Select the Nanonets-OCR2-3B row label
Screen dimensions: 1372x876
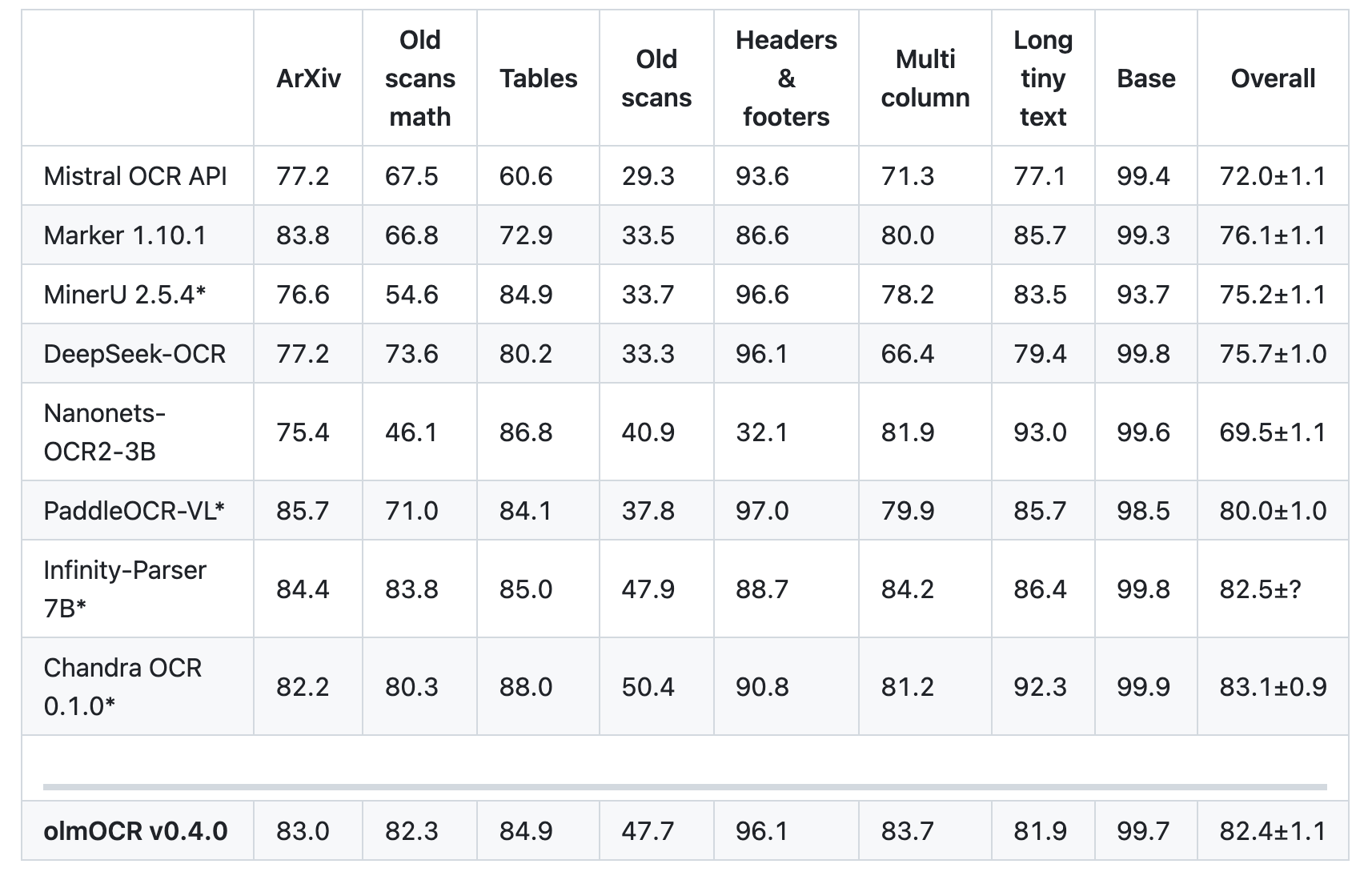coord(104,432)
